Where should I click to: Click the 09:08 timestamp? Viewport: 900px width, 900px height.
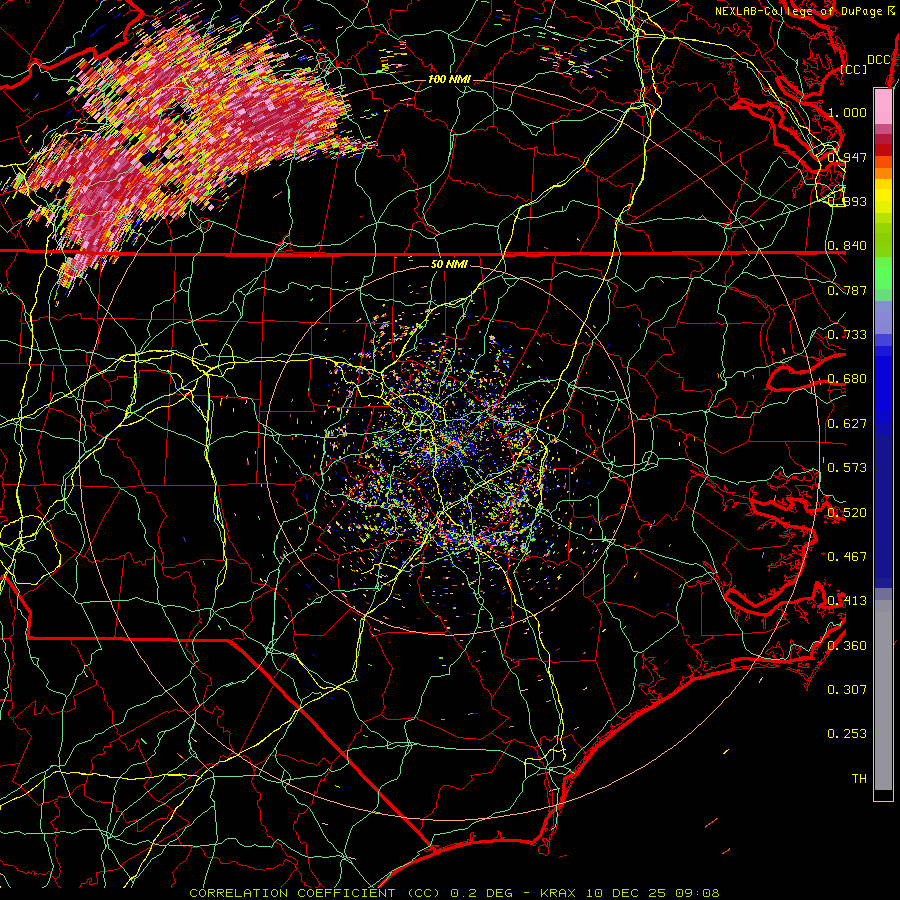(x=696, y=893)
